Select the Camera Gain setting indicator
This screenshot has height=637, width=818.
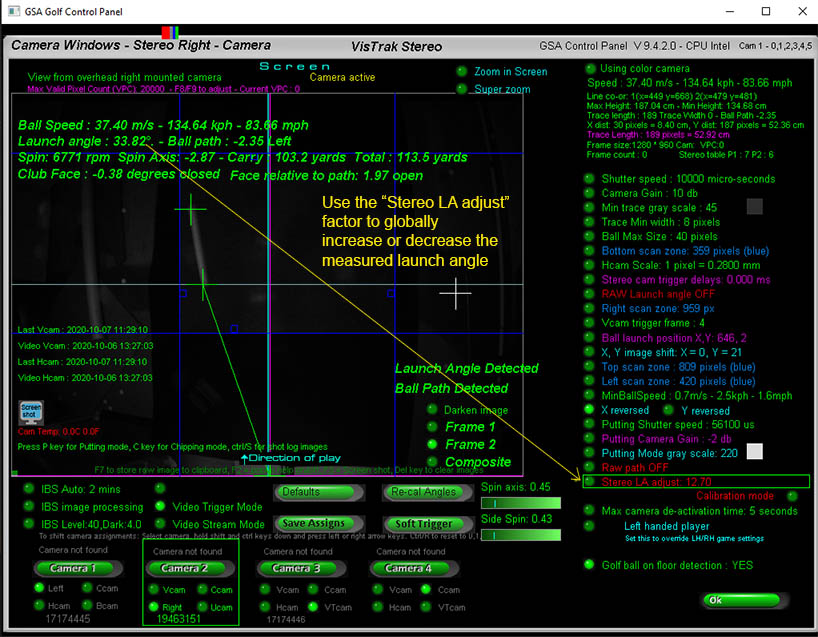(x=590, y=193)
